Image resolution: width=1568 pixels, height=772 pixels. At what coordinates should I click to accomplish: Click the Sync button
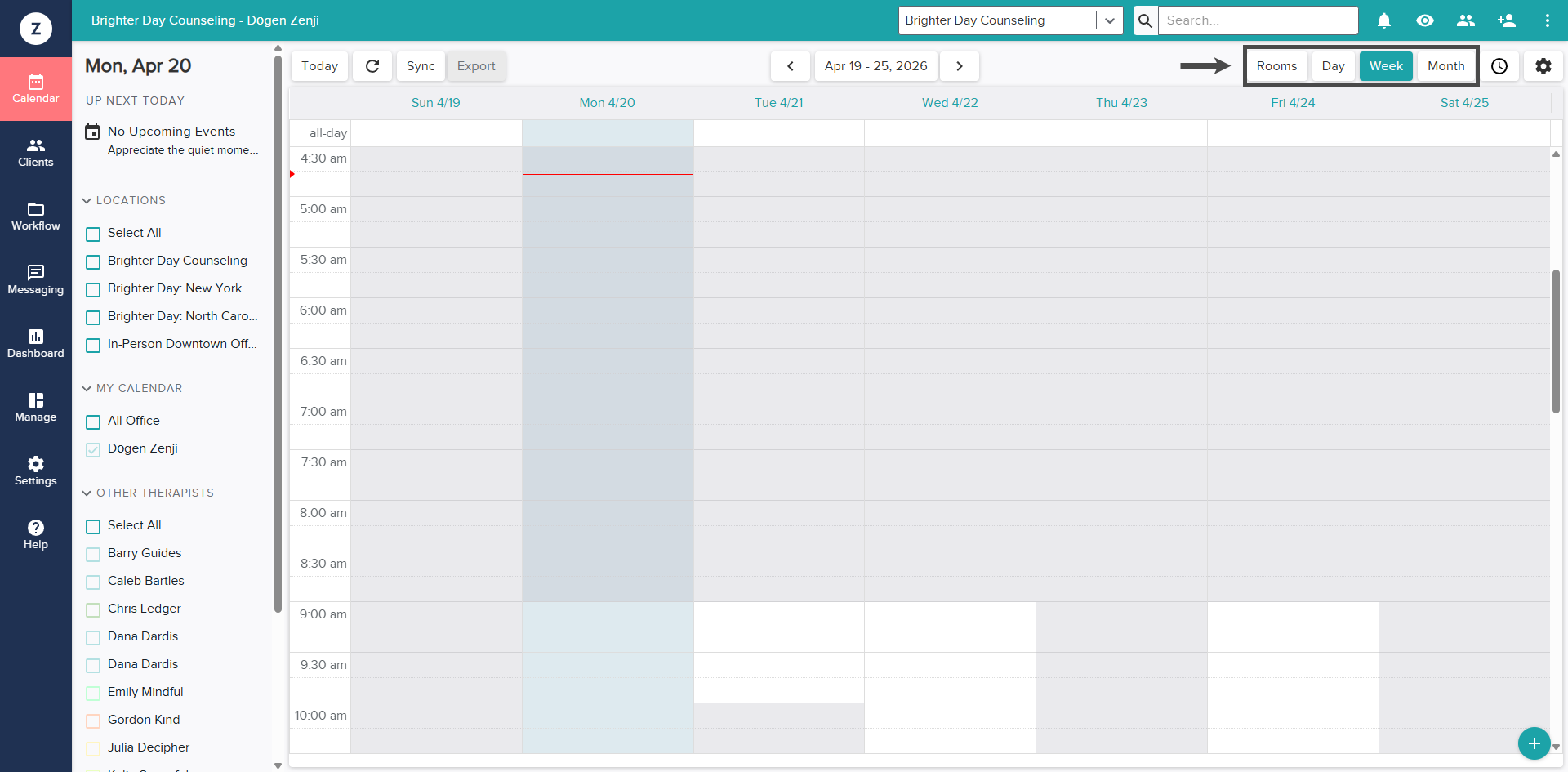[421, 66]
